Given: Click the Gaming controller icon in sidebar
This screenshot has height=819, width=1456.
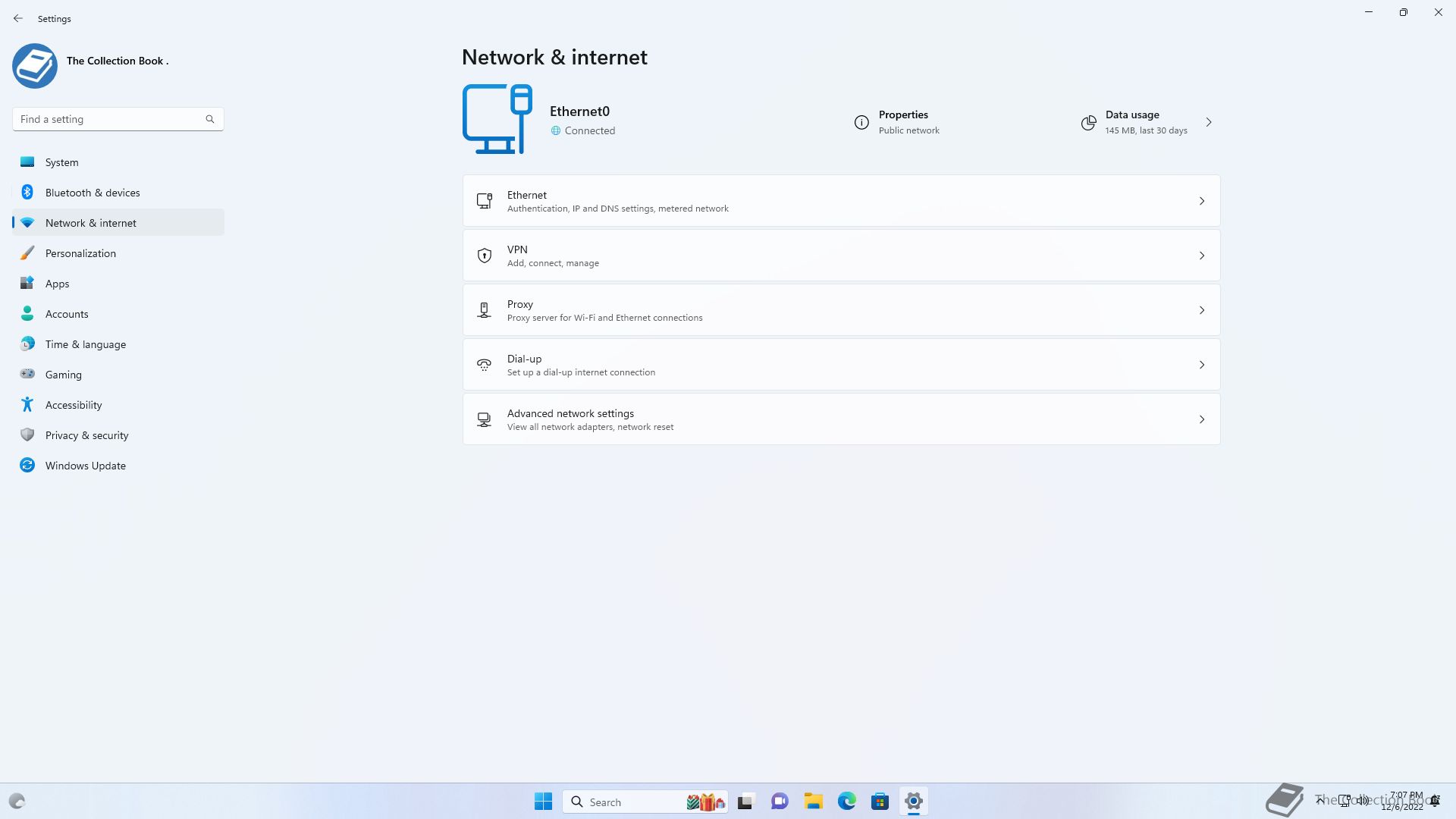Looking at the screenshot, I should [27, 374].
